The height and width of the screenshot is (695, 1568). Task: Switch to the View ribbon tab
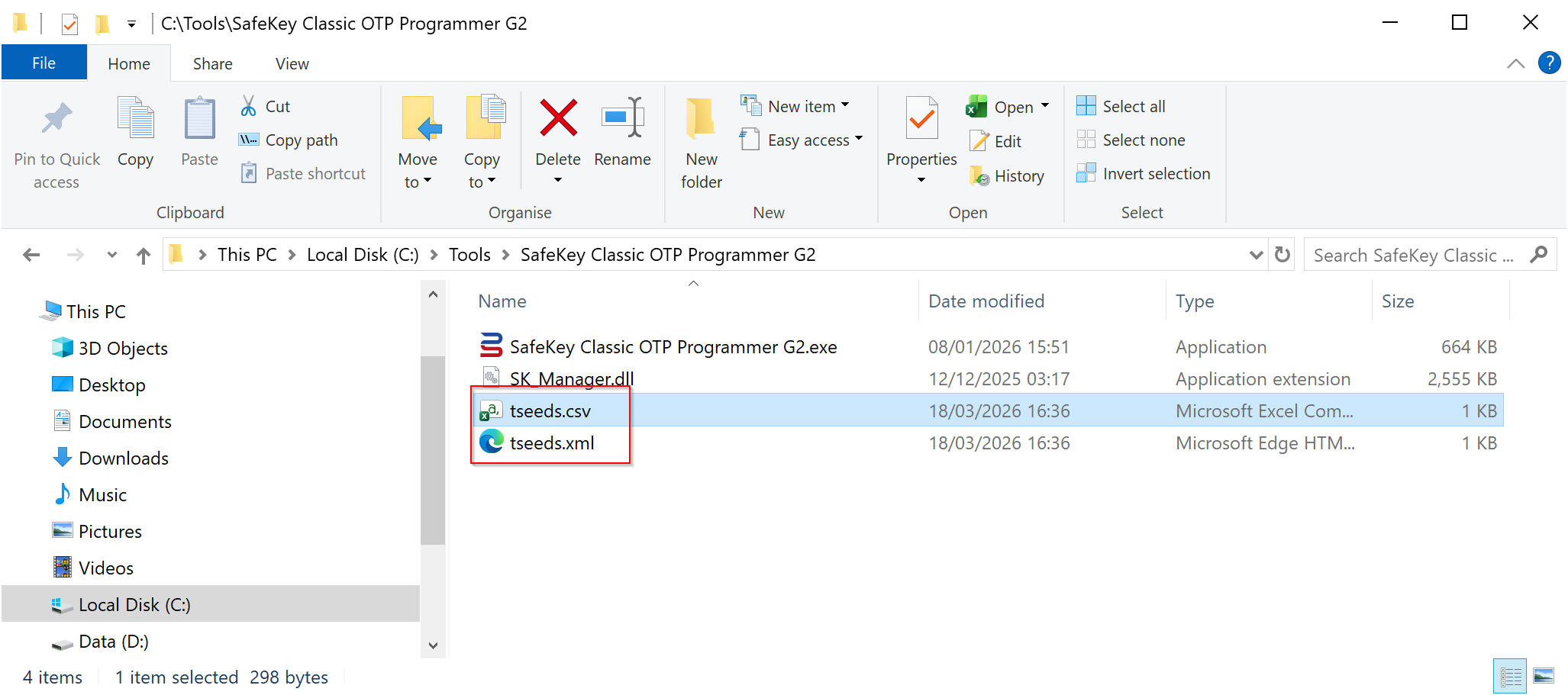[x=292, y=64]
